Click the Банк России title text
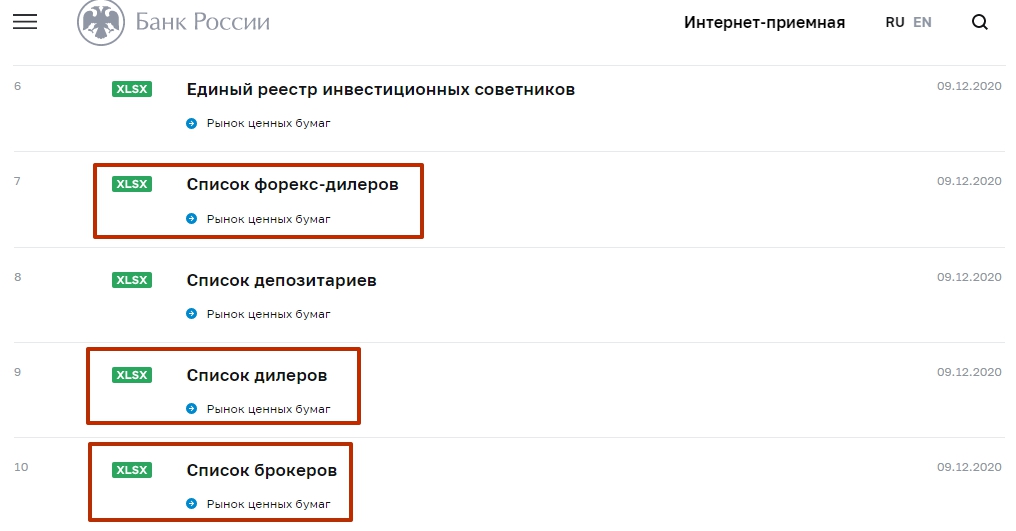The image size is (1016, 531). click(x=203, y=22)
